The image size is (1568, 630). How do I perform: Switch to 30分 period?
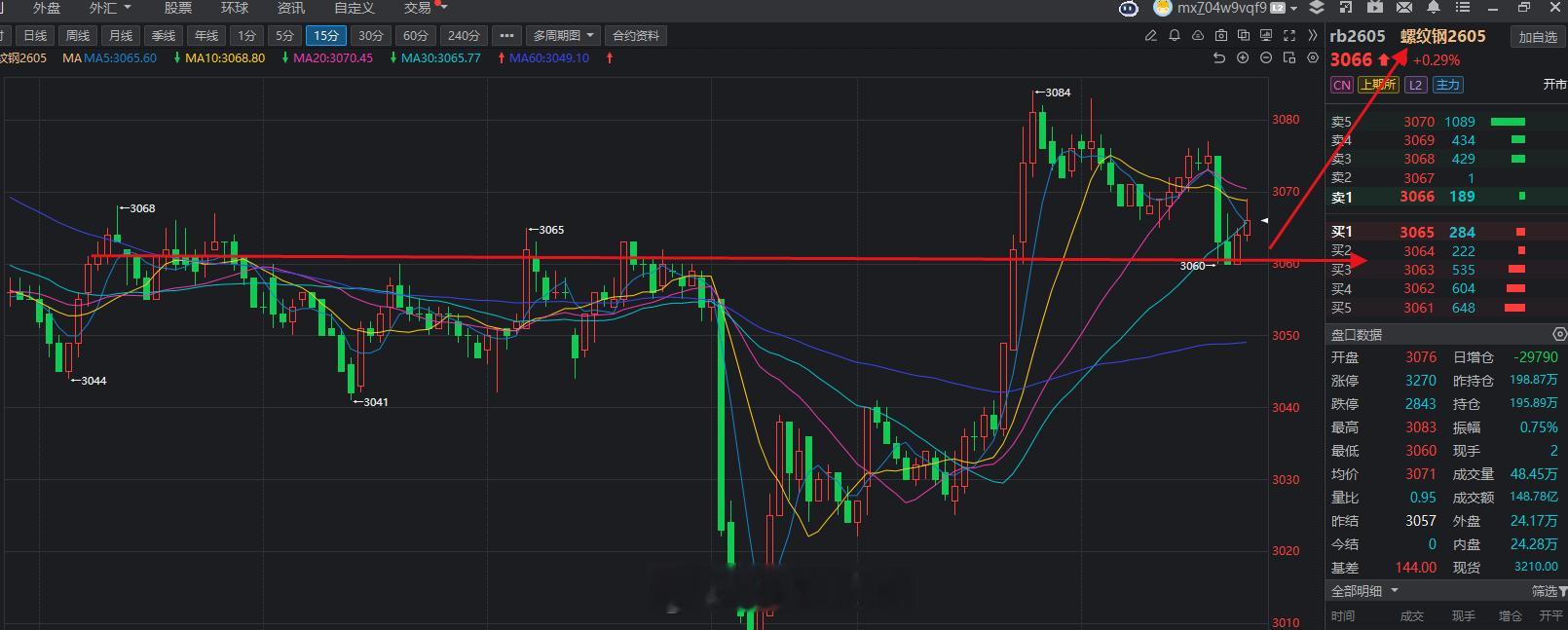pyautogui.click(x=370, y=35)
